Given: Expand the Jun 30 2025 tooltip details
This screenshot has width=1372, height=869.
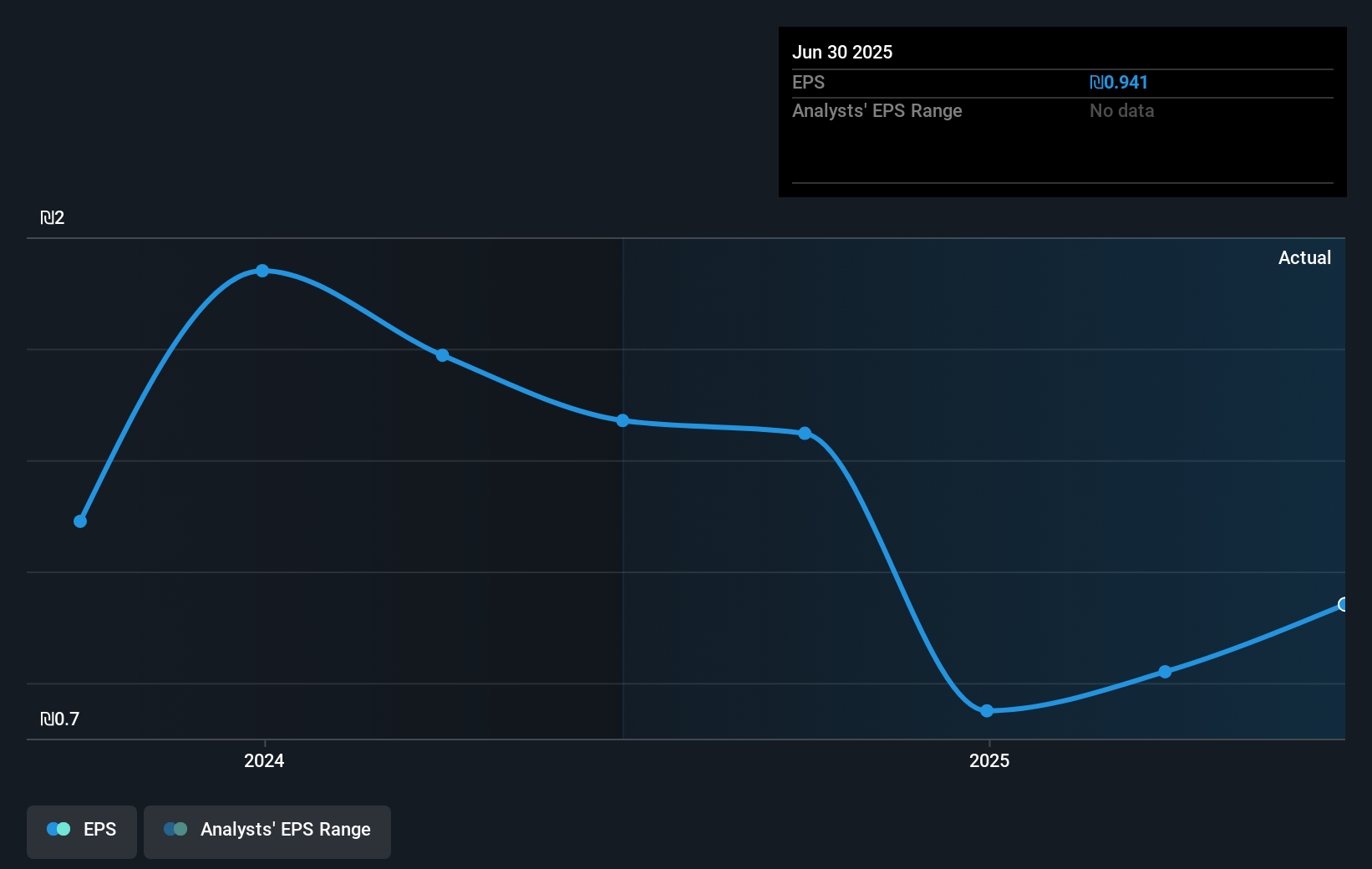Looking at the screenshot, I should click(x=843, y=52).
